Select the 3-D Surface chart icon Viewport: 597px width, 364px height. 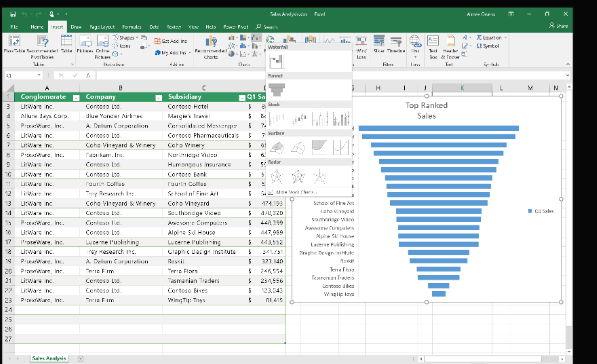(x=277, y=147)
